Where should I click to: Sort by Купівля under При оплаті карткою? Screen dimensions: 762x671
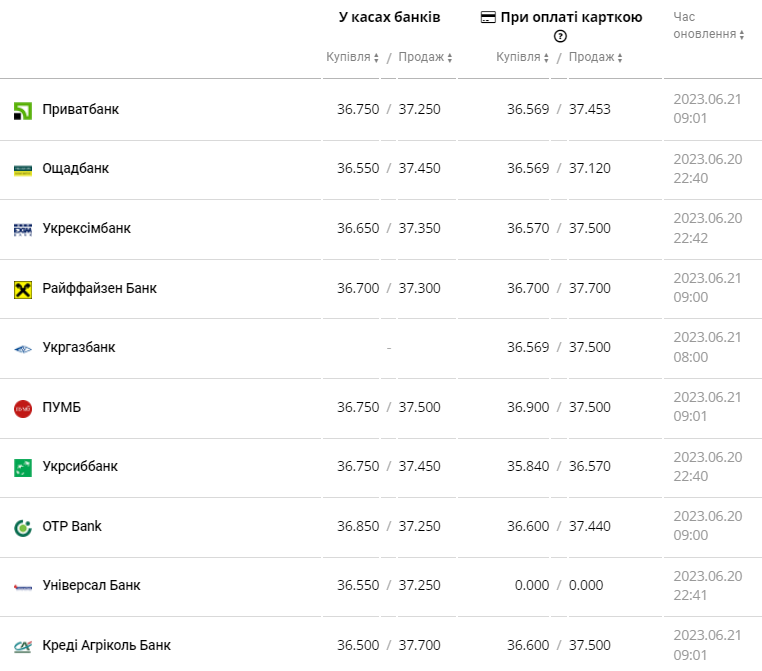[x=522, y=57]
